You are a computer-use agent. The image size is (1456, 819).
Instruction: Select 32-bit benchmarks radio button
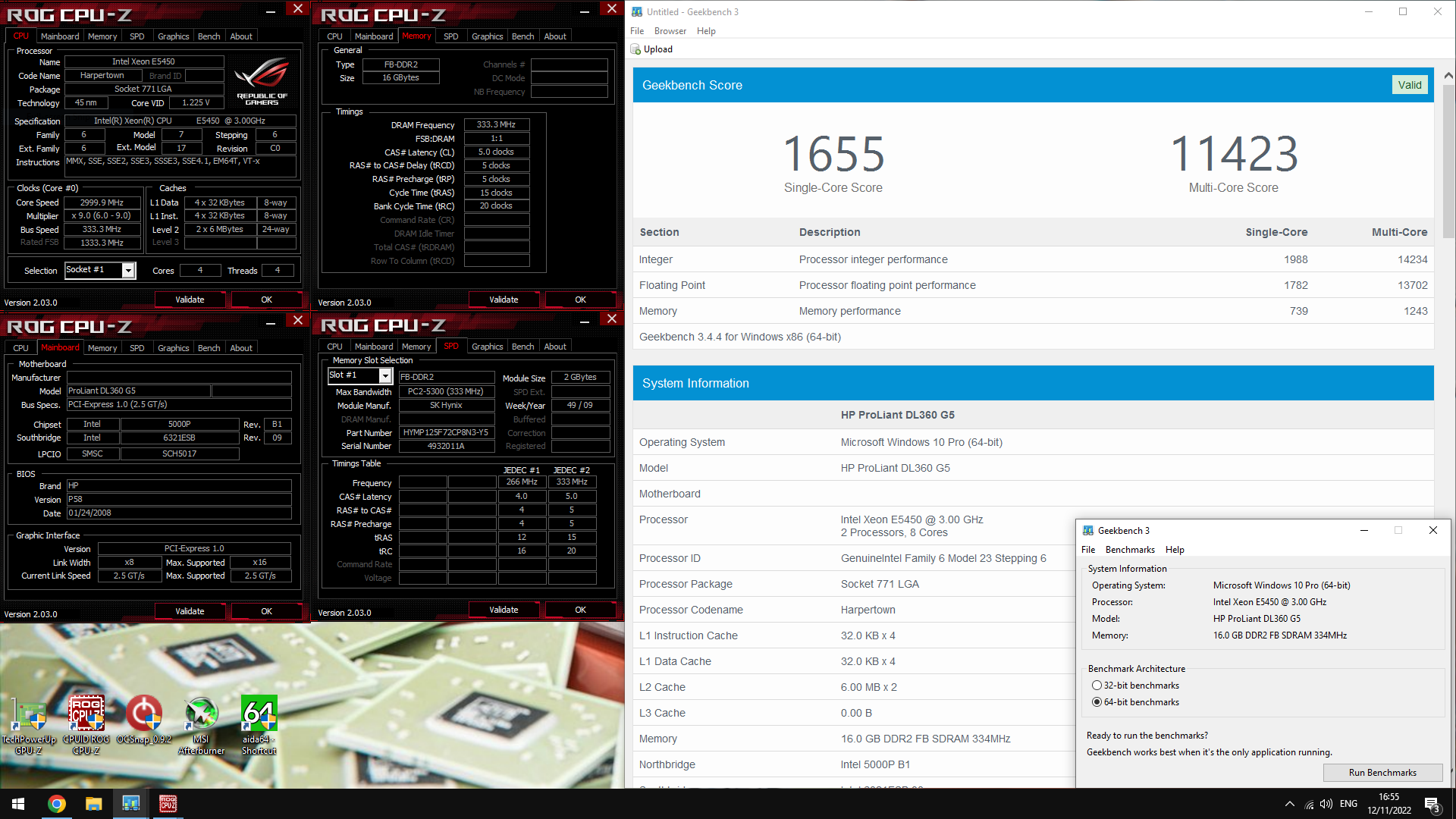click(x=1097, y=686)
